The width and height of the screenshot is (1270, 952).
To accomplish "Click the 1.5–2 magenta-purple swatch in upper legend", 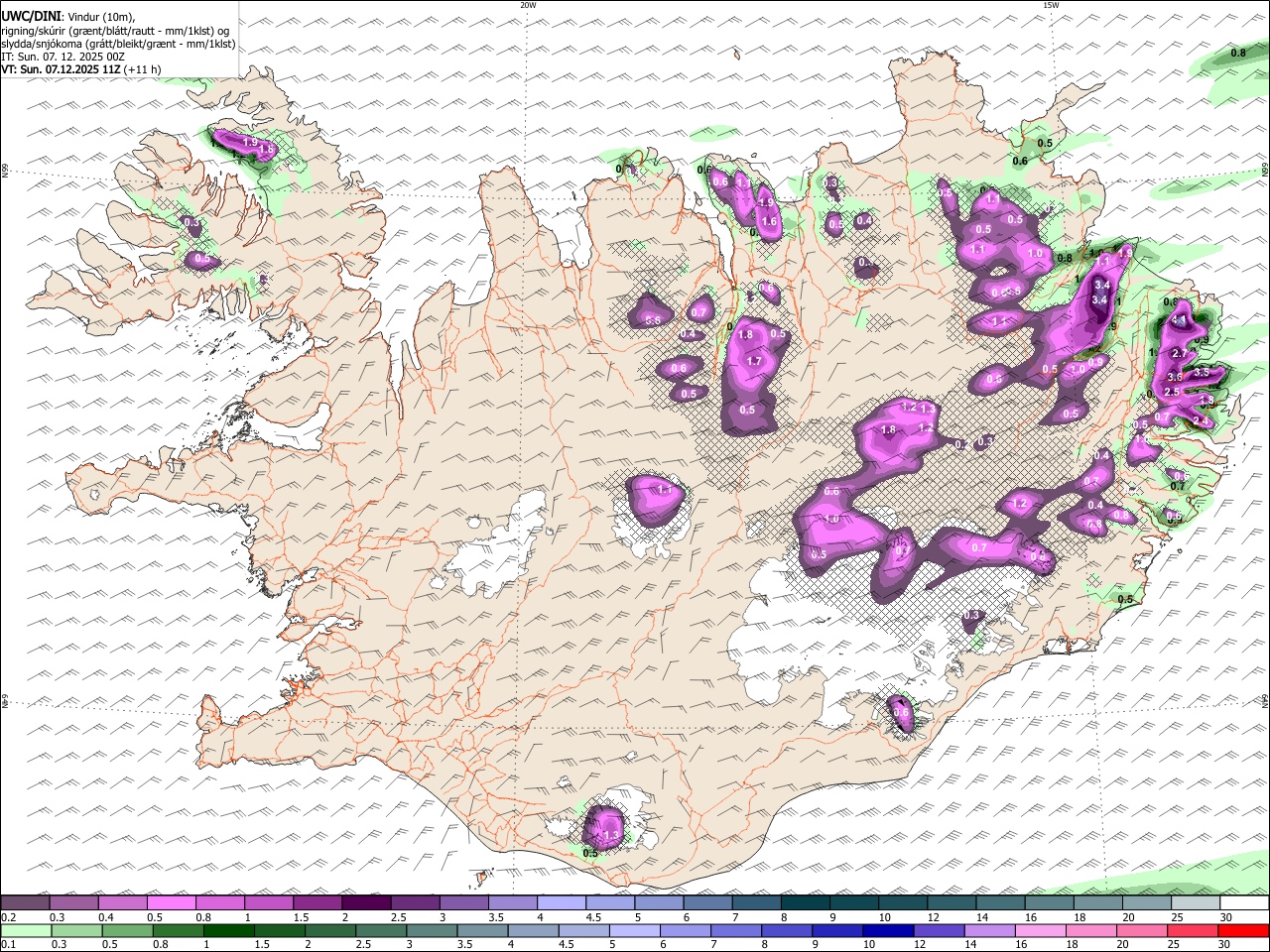I will point(317,903).
